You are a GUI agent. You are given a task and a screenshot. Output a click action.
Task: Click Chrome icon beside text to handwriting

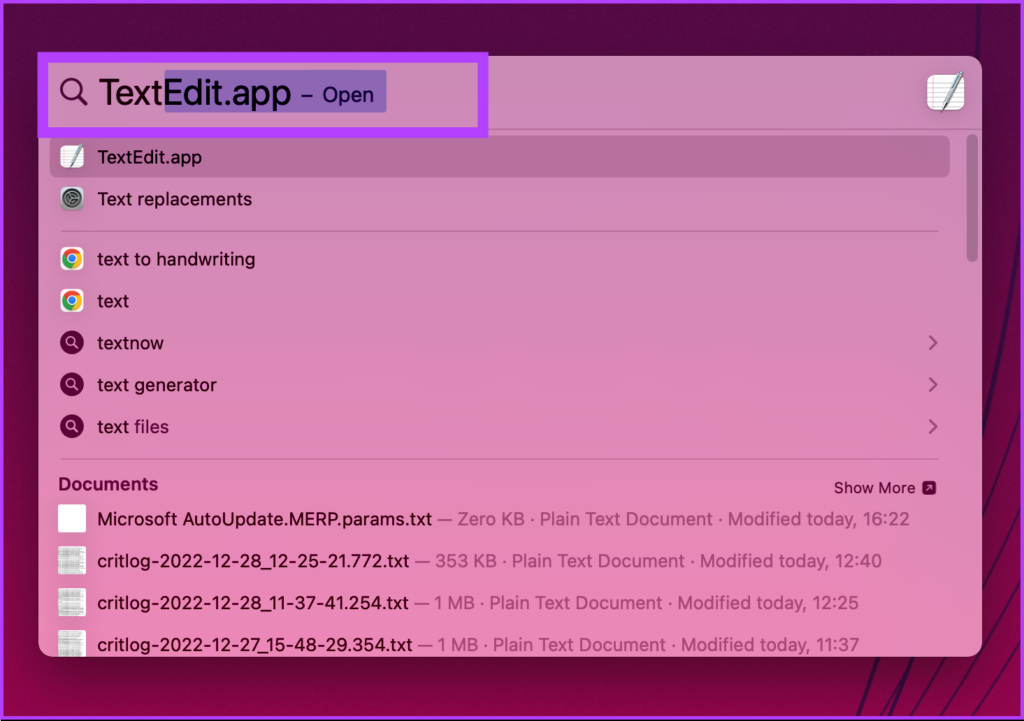[x=72, y=259]
